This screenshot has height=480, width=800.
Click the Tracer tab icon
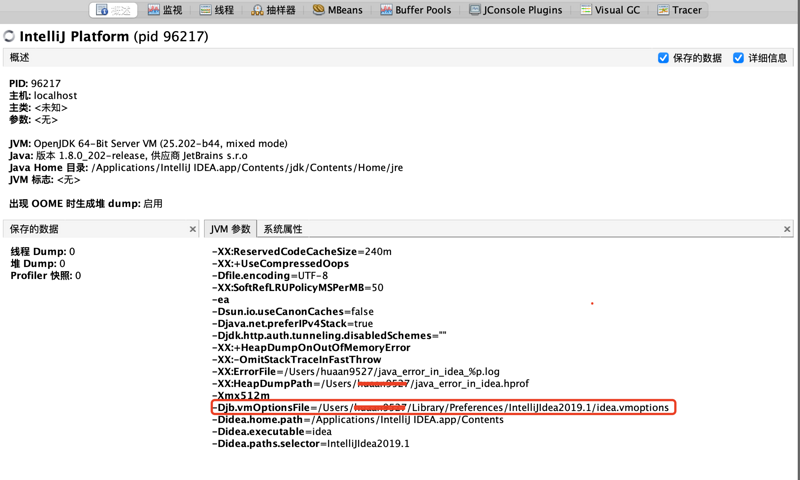pyautogui.click(x=663, y=10)
